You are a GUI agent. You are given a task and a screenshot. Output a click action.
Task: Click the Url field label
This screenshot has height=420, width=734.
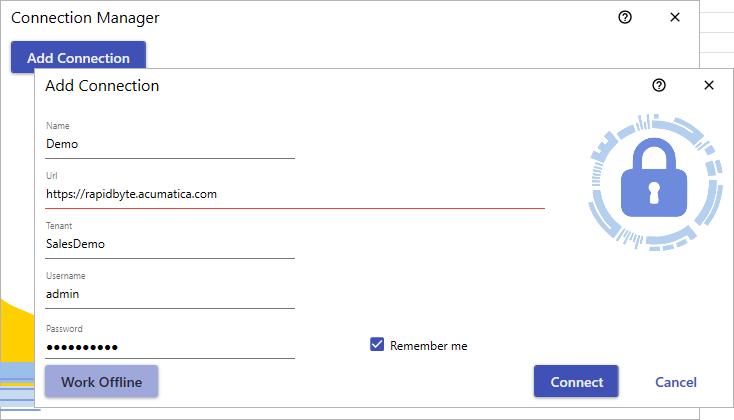point(51,176)
